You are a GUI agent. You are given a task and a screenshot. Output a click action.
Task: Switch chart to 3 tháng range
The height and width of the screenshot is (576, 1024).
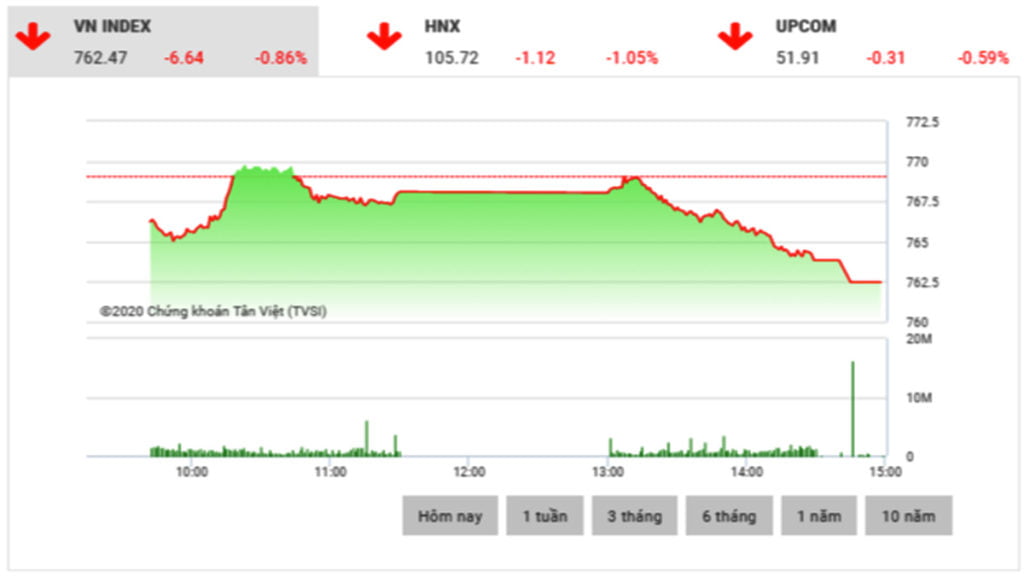coord(634,516)
